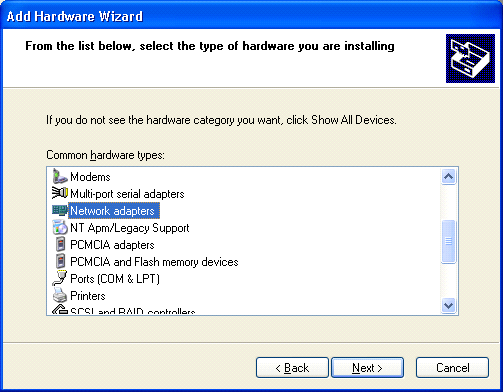Viewport: 503px width, 392px height.
Task: Click the Modems icon in the list
Action: click(60, 177)
